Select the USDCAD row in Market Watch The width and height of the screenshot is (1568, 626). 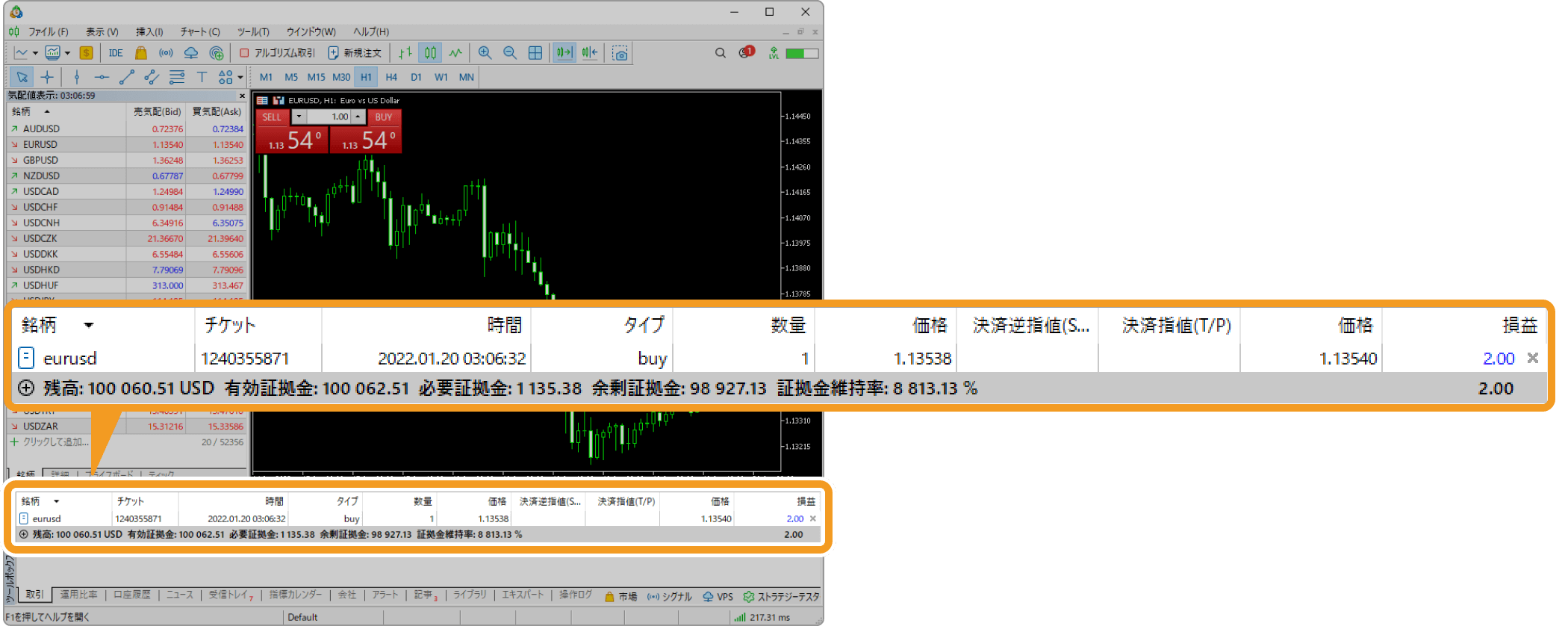[126, 191]
